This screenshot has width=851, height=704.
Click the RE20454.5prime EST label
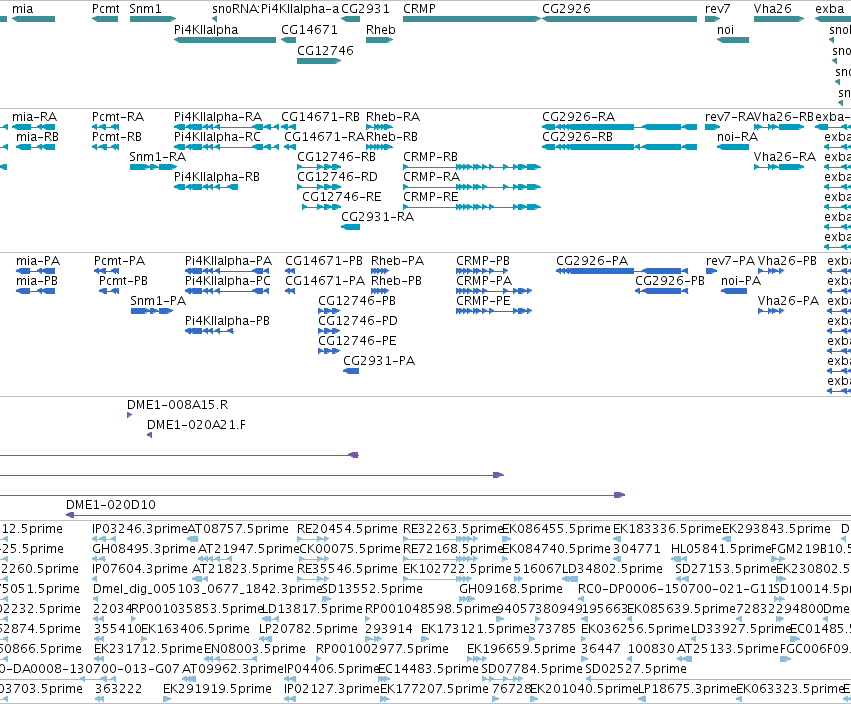[x=347, y=529]
